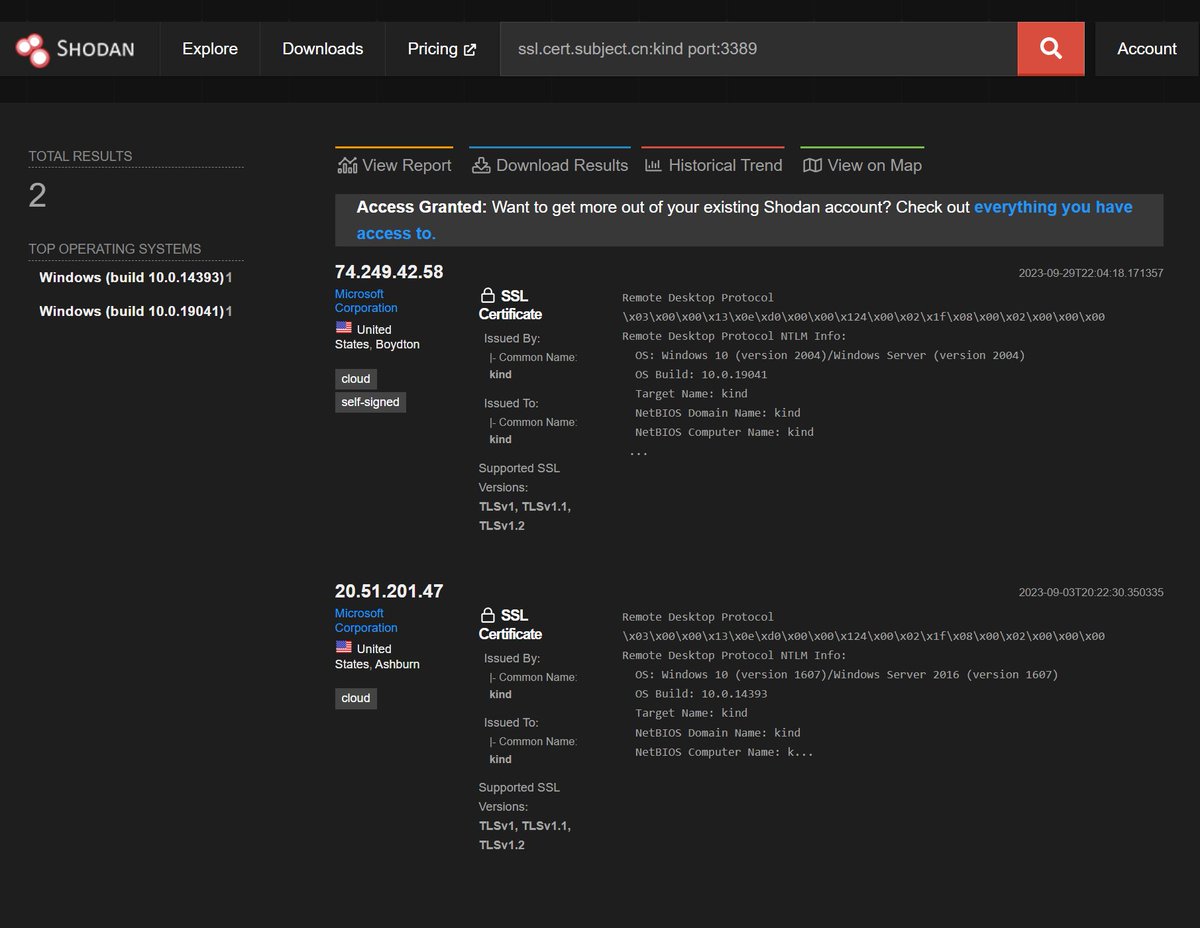The width and height of the screenshot is (1200, 928).
Task: Filter by Windows (build 10.0.19041)
Action: click(x=132, y=311)
